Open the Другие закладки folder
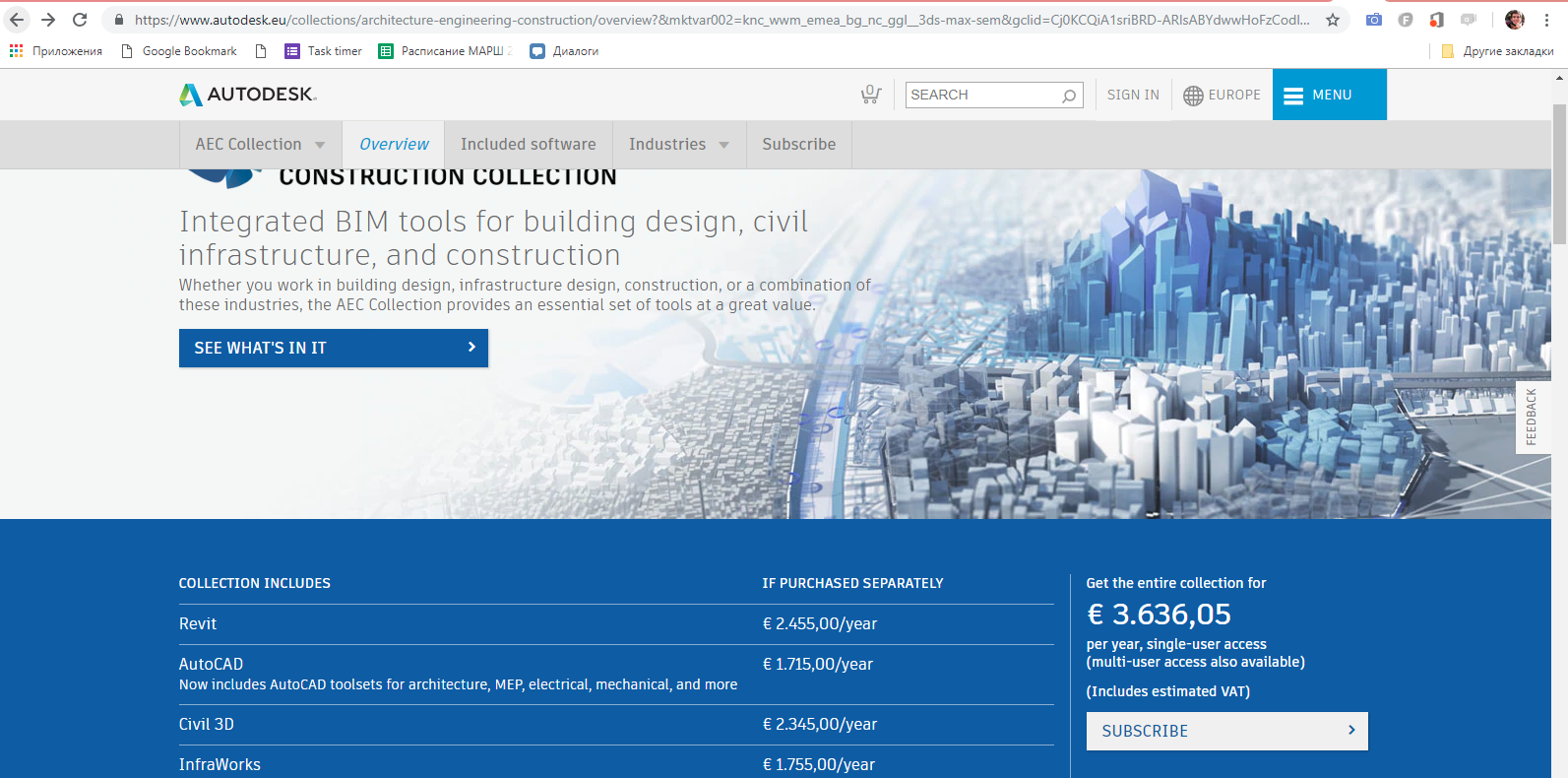Viewport: 1568px width, 778px height. click(1497, 51)
